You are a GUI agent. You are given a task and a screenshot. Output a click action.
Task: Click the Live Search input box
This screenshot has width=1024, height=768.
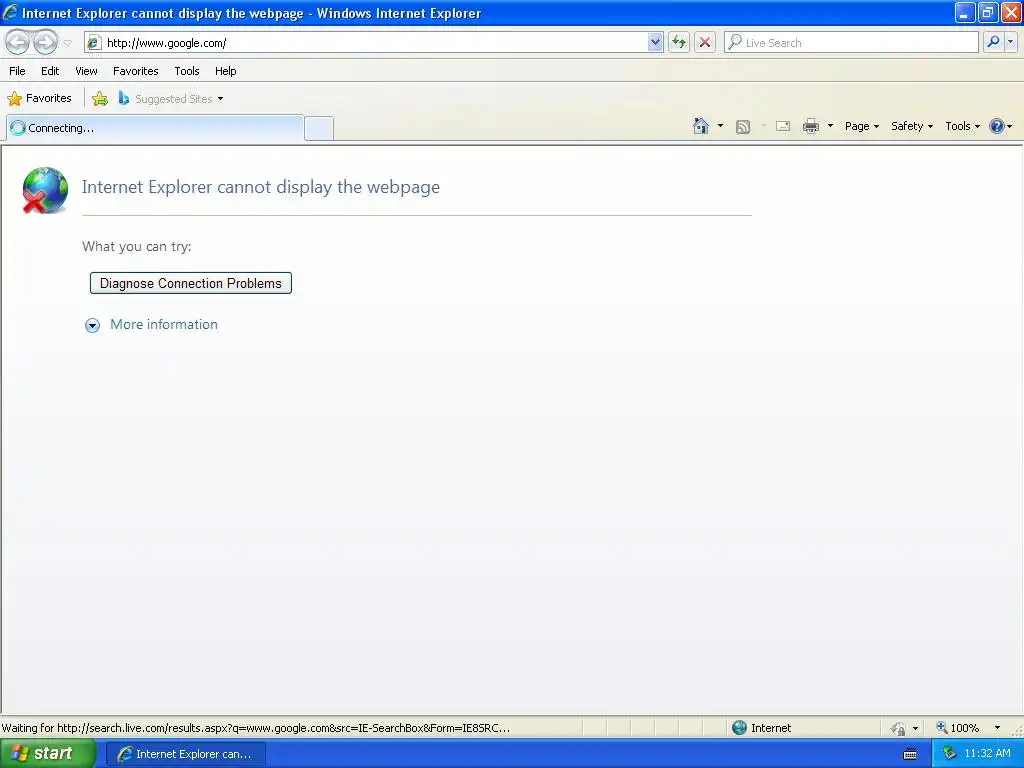pyautogui.click(x=851, y=42)
